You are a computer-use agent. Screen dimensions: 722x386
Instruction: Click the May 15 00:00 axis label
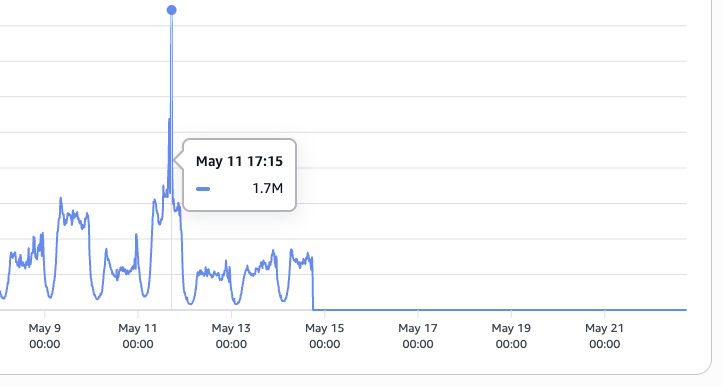(325, 336)
